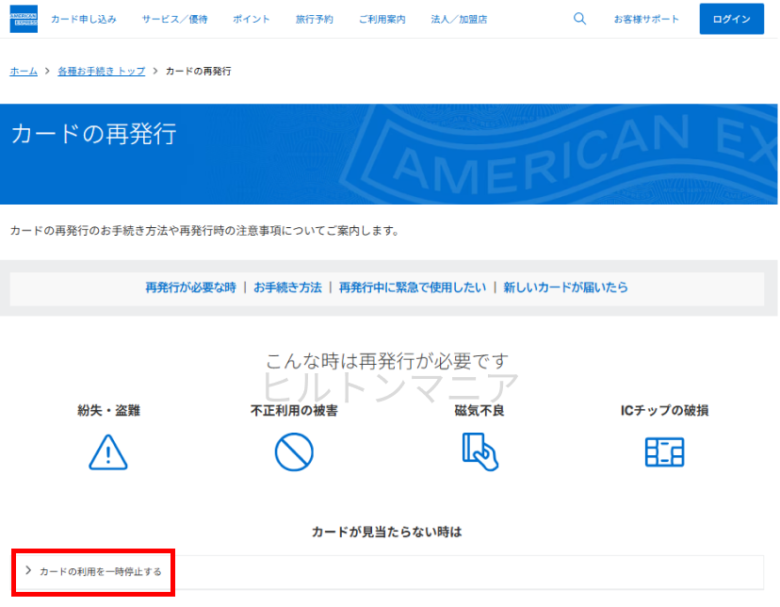Open the 旅行予約 menu
Image resolution: width=780 pixels, height=607 pixels.
point(314,19)
